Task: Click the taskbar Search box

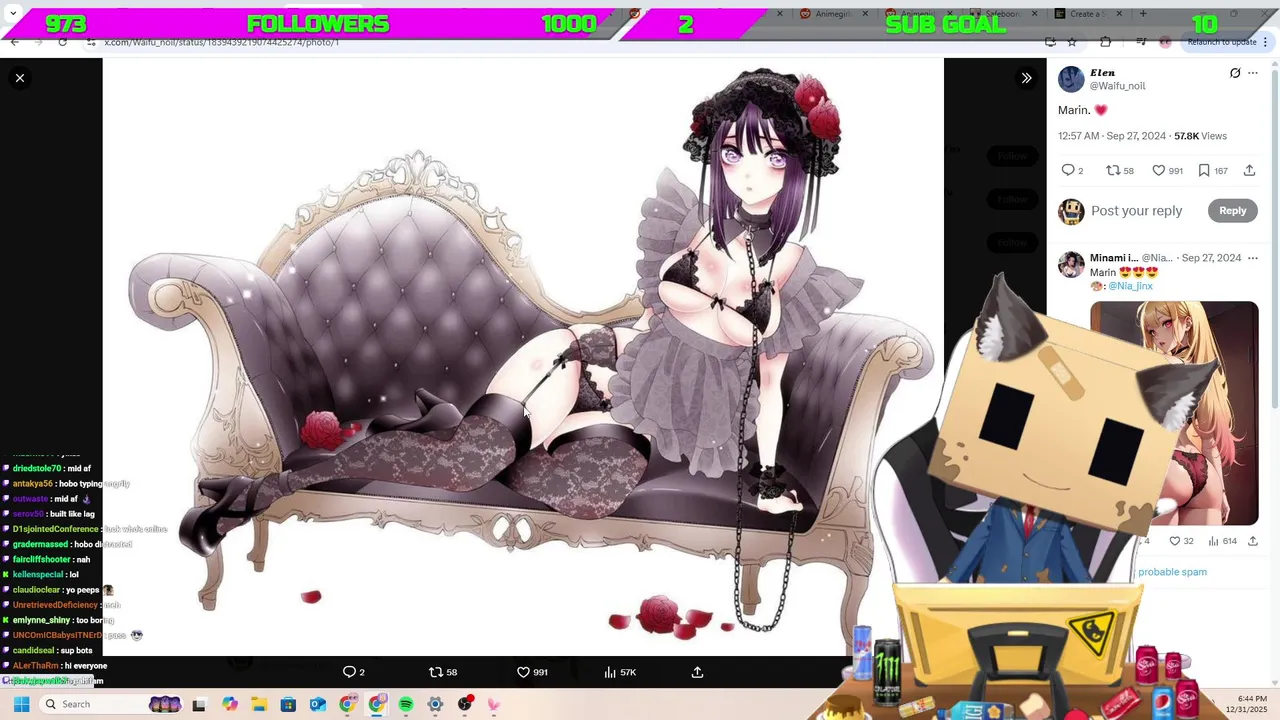Action: [113, 704]
